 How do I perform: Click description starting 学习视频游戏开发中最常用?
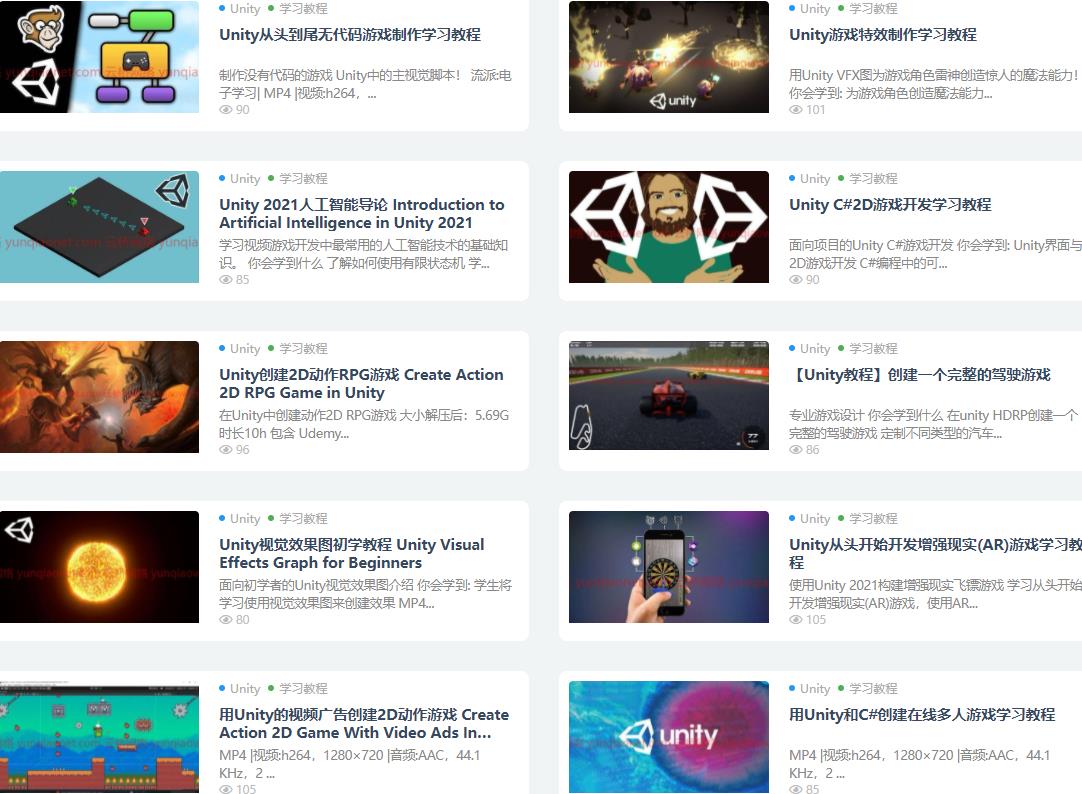click(x=364, y=254)
